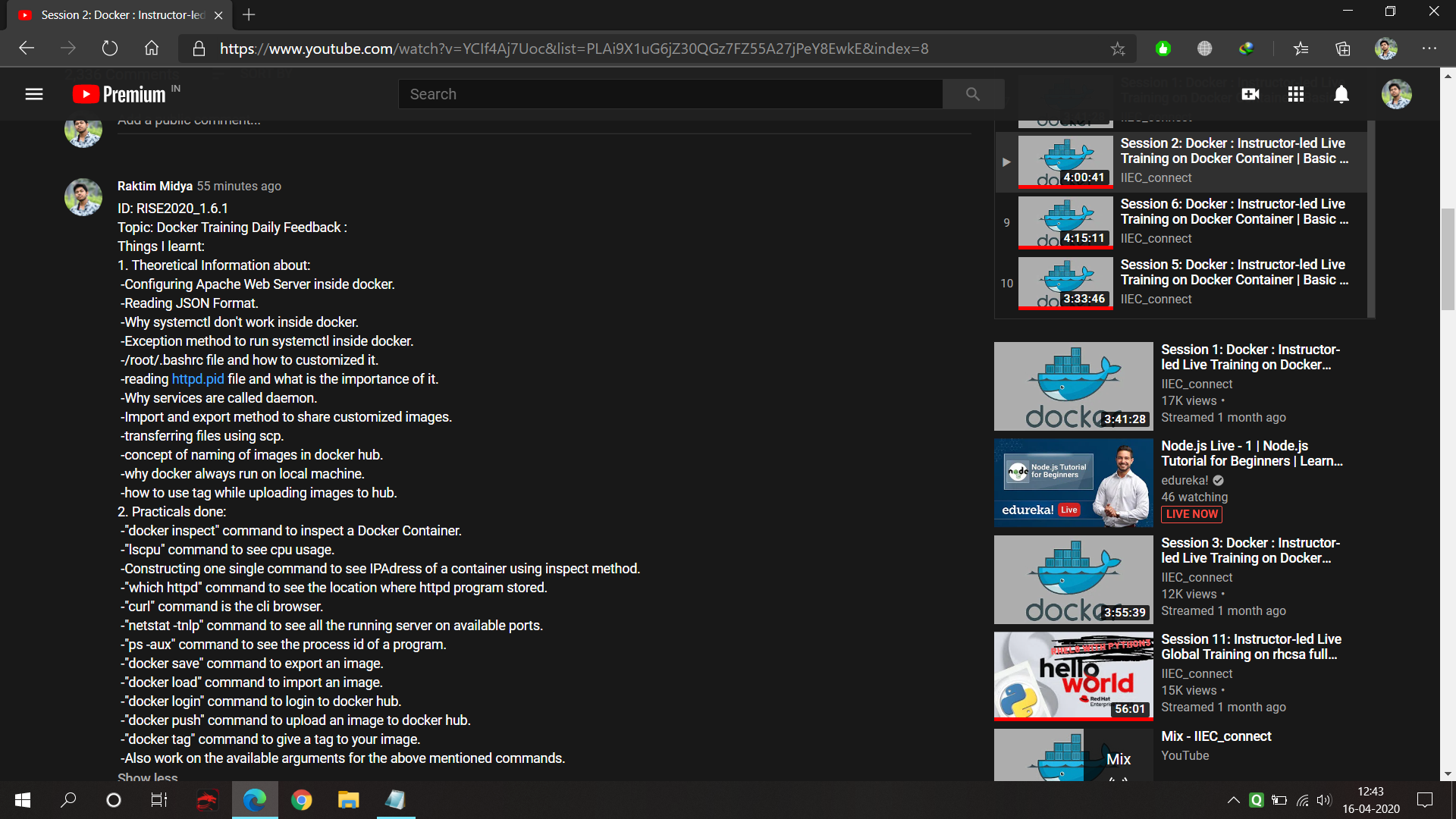This screenshot has height=819, width=1456.
Task: Show hidden system tray icons
Action: [x=1233, y=800]
